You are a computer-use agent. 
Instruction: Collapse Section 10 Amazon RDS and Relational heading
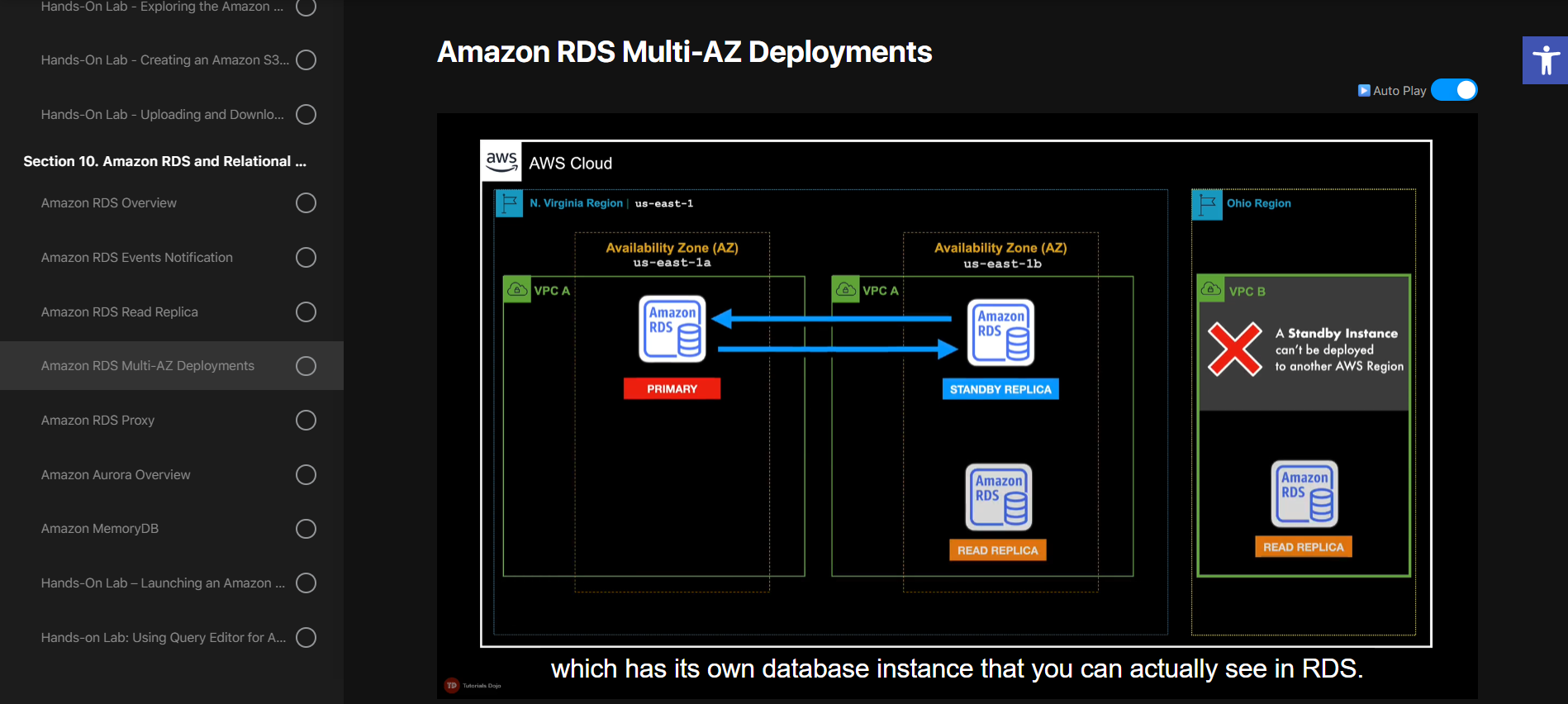tap(164, 161)
